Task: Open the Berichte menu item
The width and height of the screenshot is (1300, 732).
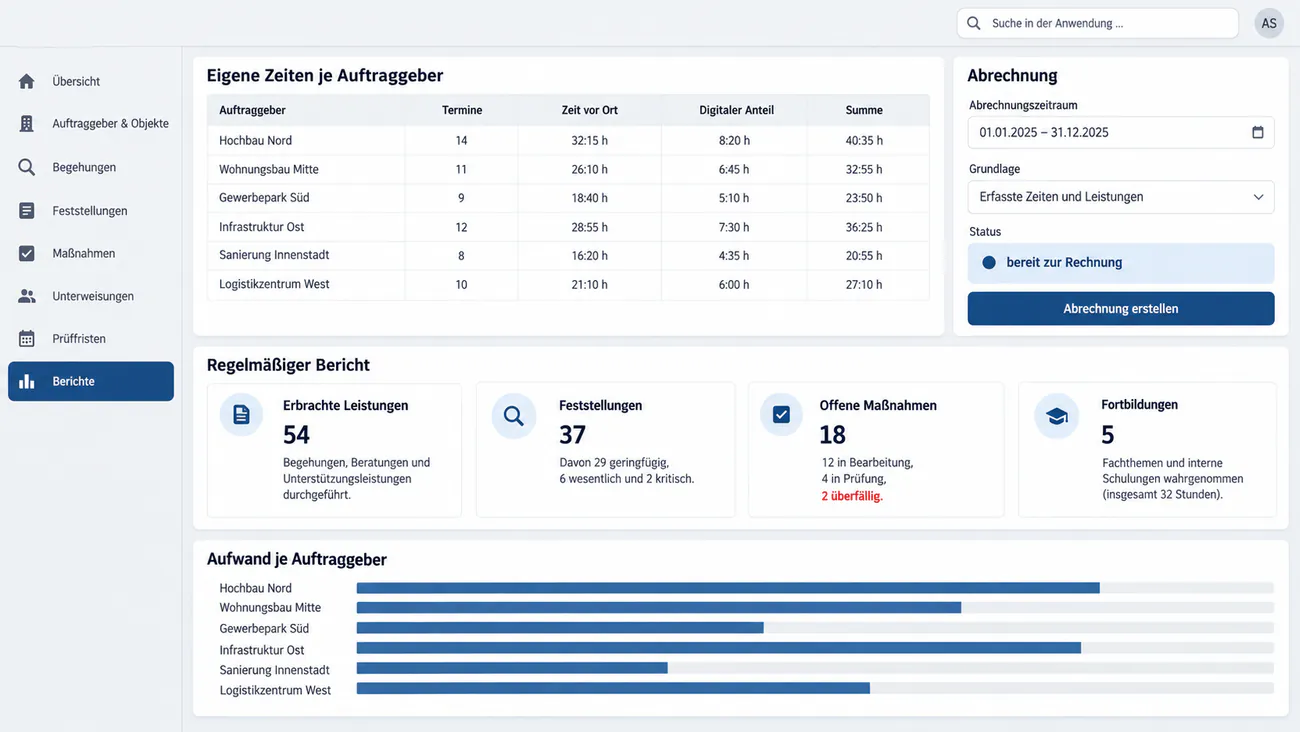Action: (91, 381)
